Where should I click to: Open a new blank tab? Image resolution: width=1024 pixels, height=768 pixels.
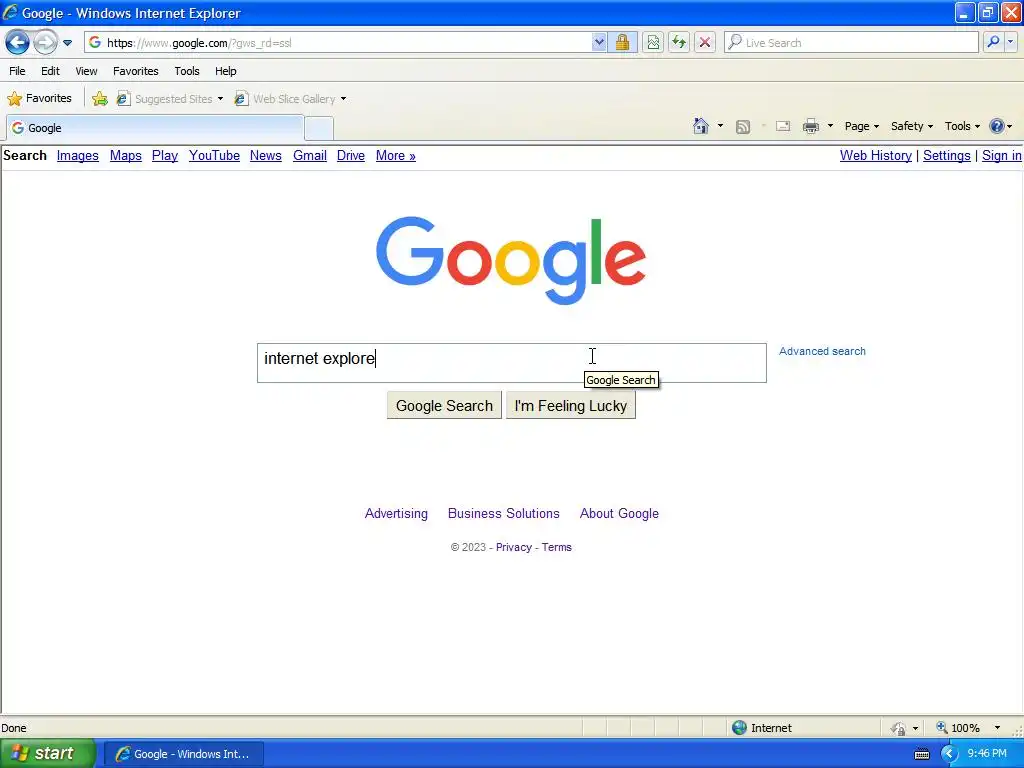(x=319, y=129)
